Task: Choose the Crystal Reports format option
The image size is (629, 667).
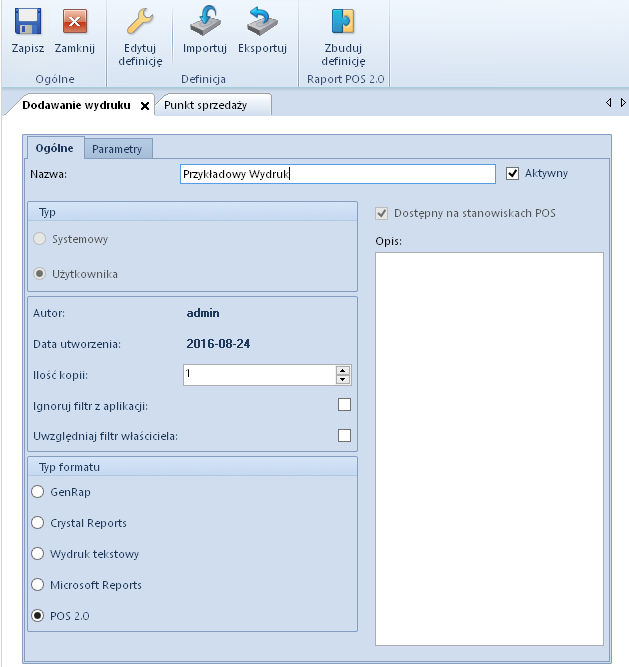Action: click(x=38, y=522)
